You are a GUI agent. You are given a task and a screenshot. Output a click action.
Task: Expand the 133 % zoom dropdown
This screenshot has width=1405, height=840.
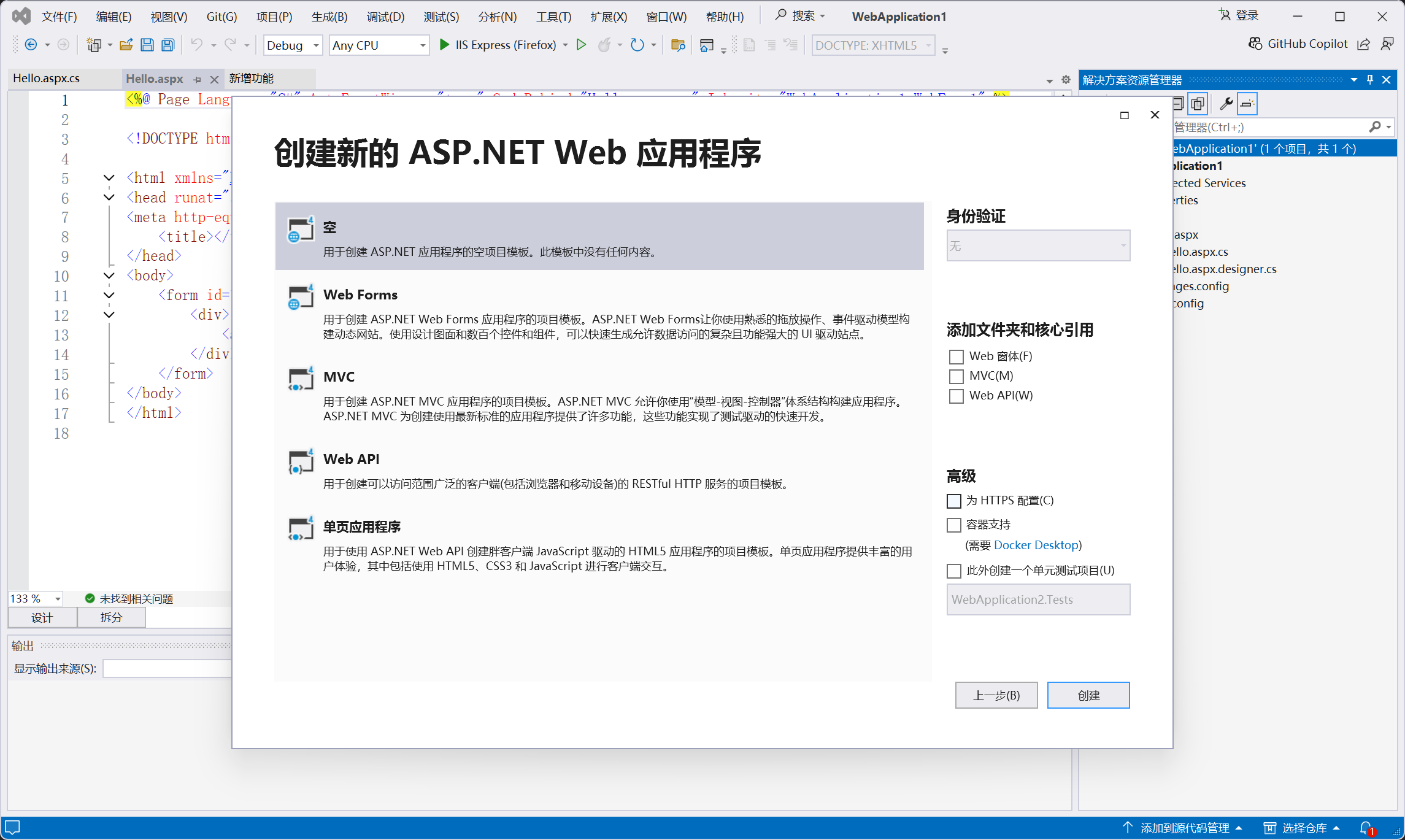click(58, 598)
